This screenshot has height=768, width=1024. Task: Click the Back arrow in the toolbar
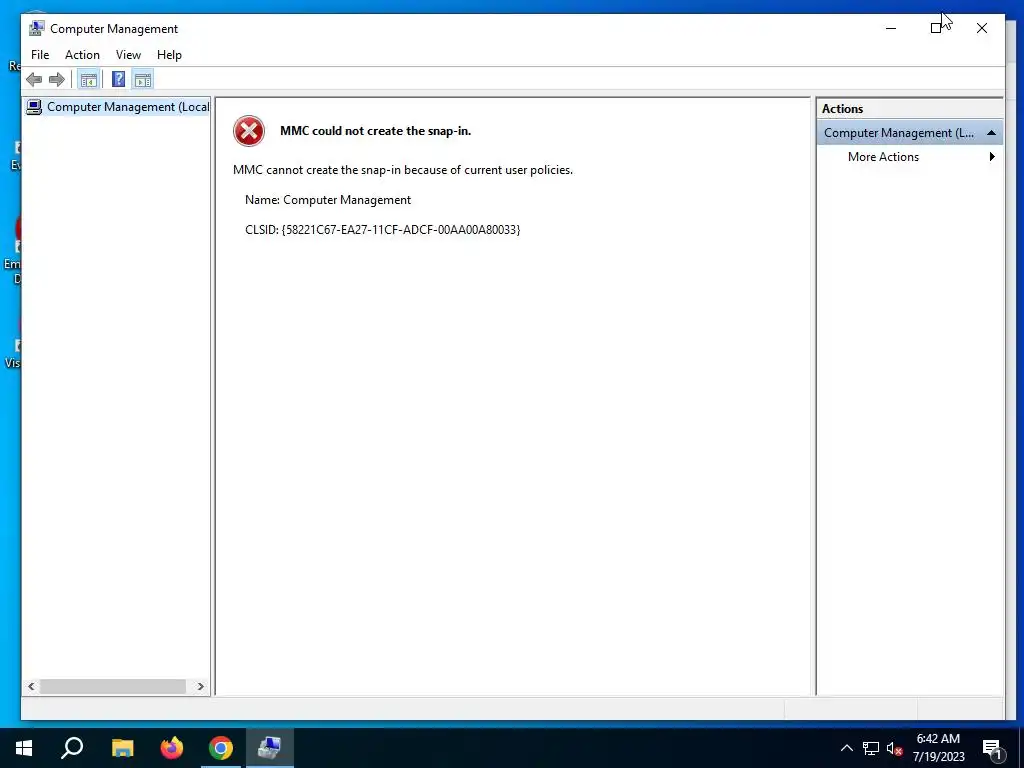(34, 80)
